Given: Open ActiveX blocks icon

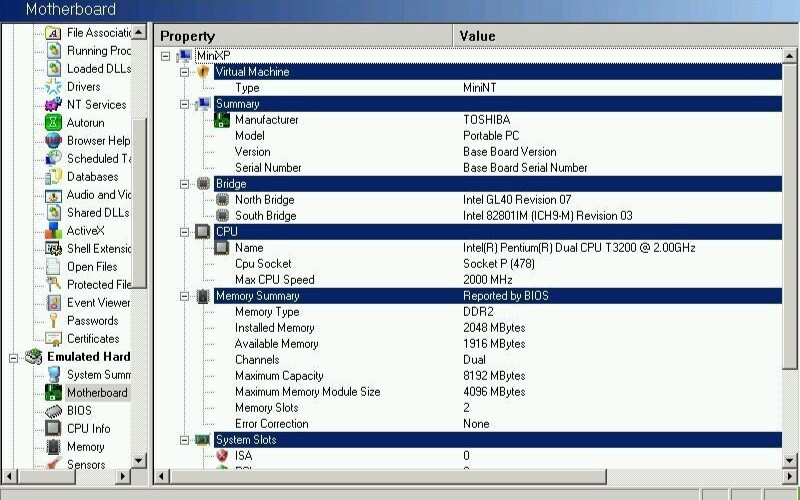Looking at the screenshot, I should [53, 231].
